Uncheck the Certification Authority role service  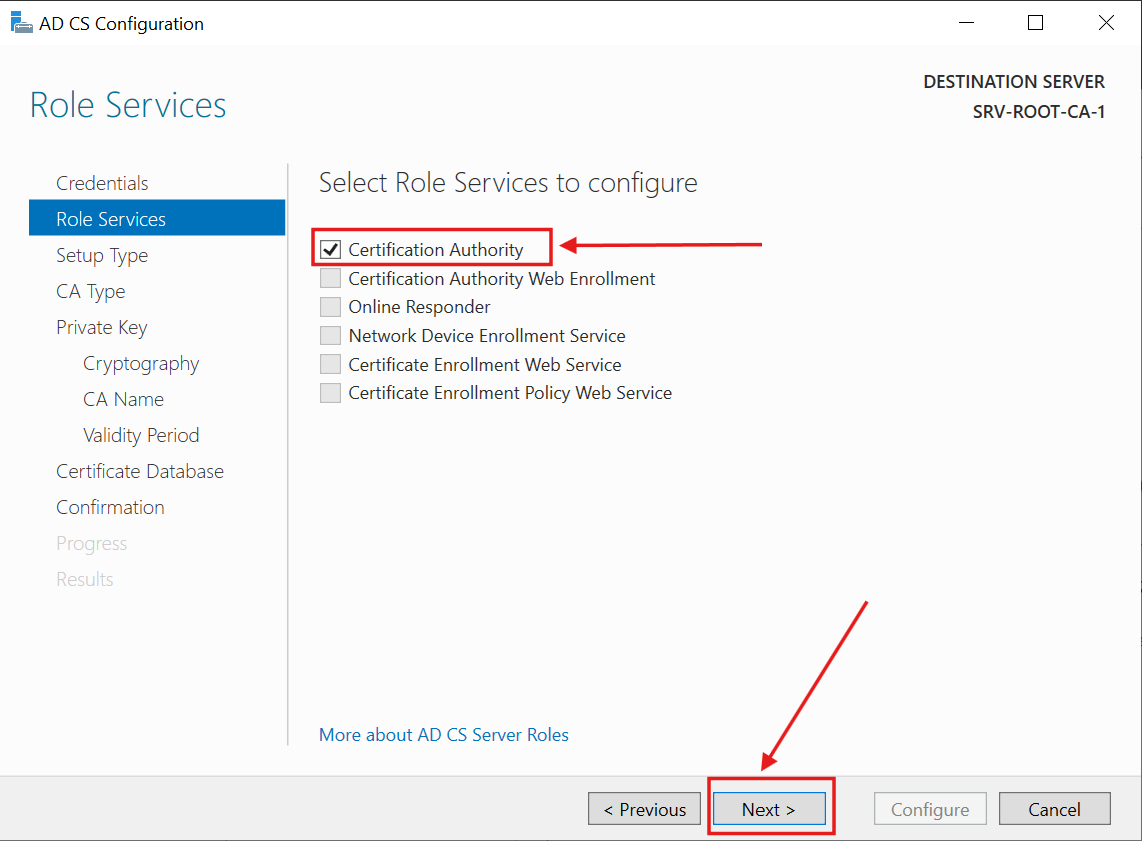(x=330, y=249)
